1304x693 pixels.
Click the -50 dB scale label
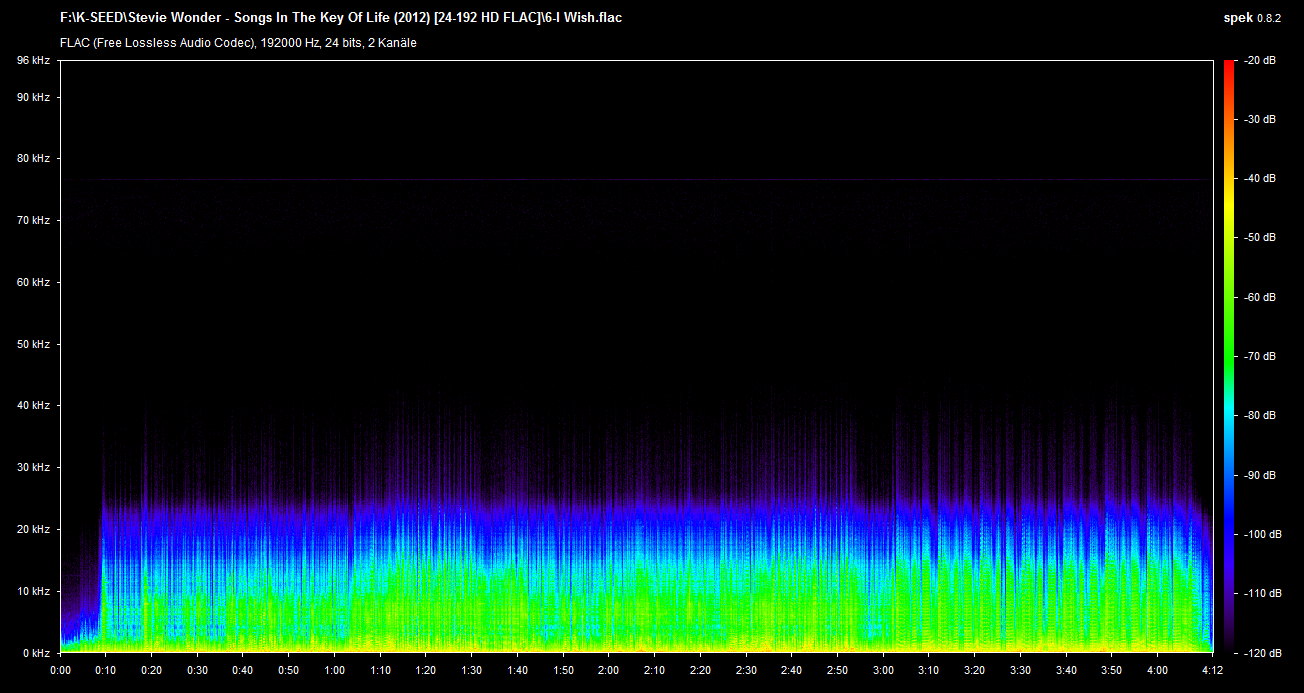coord(1259,238)
